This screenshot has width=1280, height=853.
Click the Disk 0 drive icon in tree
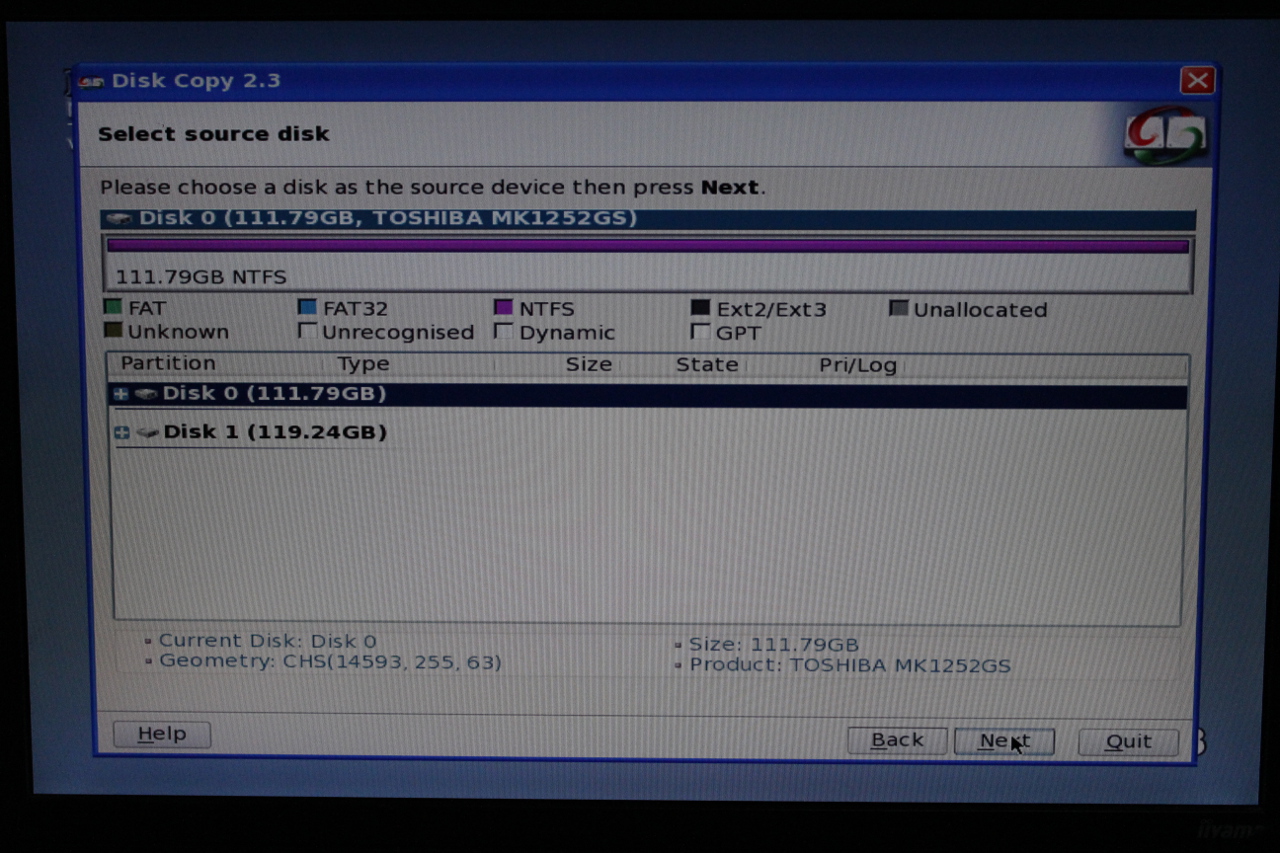click(x=146, y=394)
